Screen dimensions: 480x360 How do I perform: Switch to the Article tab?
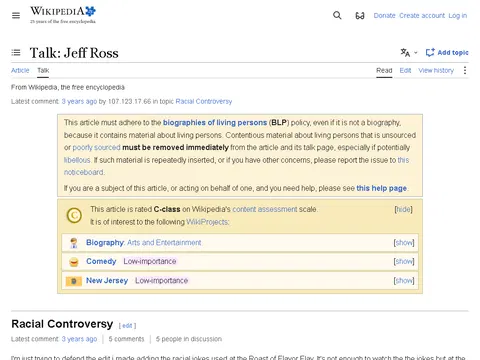(x=20, y=70)
